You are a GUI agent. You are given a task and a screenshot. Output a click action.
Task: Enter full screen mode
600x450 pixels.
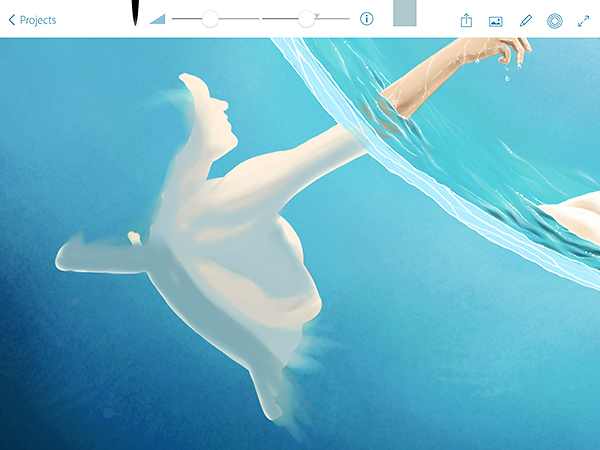584,21
